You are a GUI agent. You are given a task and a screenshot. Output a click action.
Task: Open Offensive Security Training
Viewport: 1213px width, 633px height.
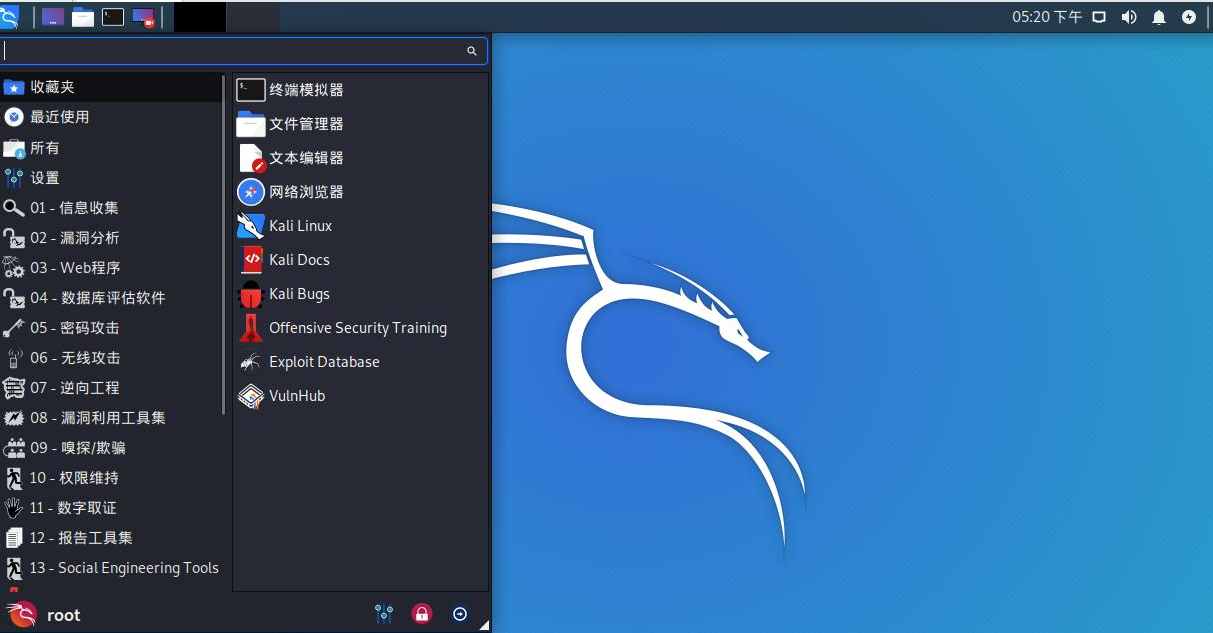tap(360, 328)
